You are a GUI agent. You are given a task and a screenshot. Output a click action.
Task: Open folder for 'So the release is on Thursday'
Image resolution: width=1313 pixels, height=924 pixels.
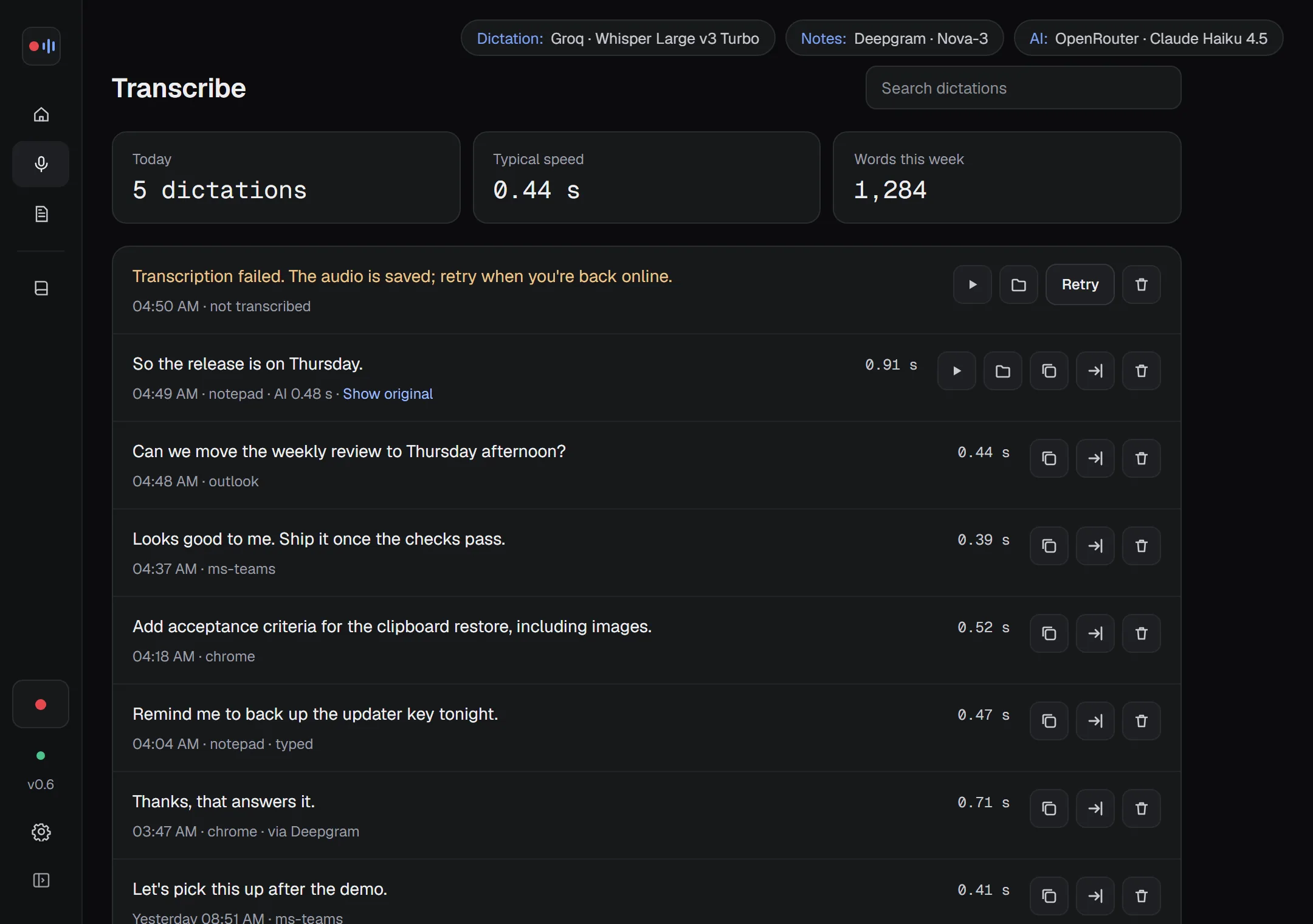pos(1003,371)
